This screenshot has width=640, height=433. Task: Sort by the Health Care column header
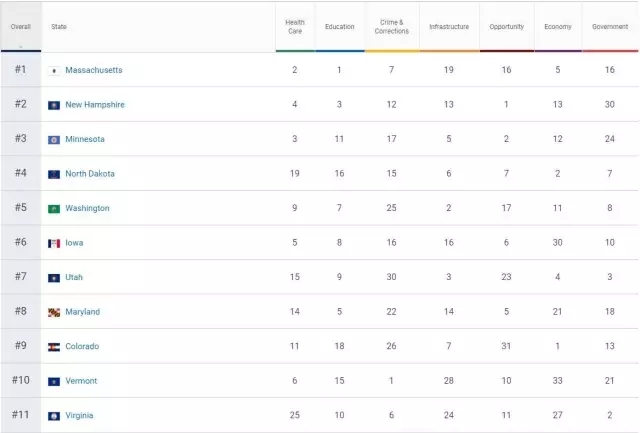point(295,27)
